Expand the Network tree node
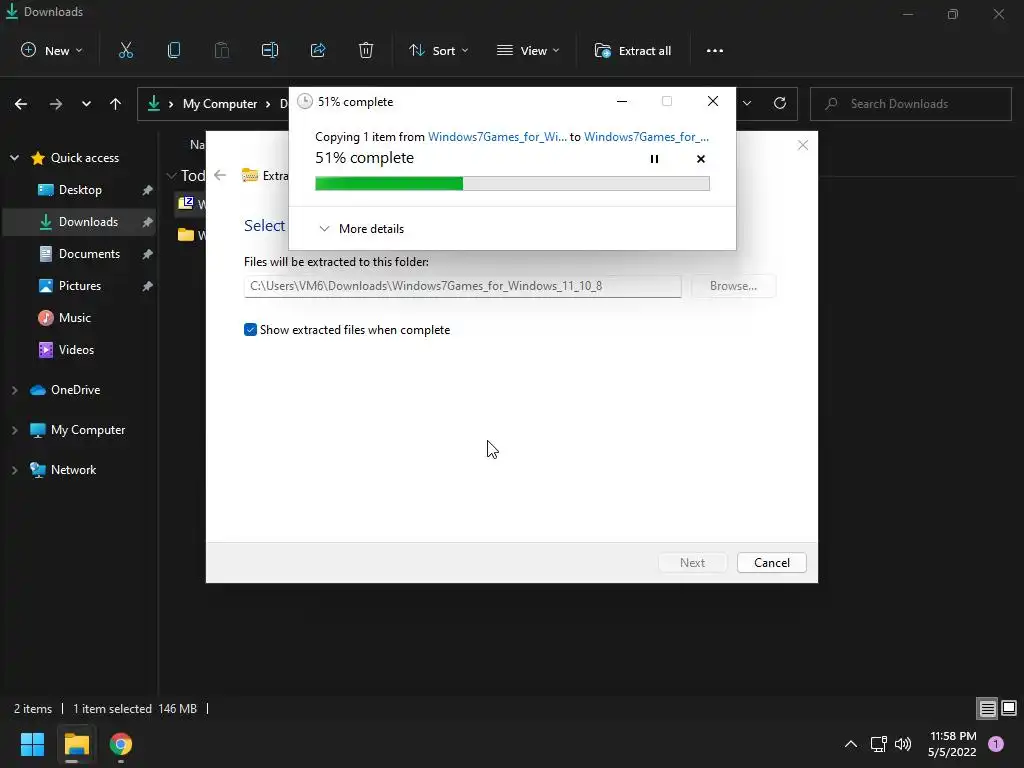 pyautogui.click(x=14, y=470)
